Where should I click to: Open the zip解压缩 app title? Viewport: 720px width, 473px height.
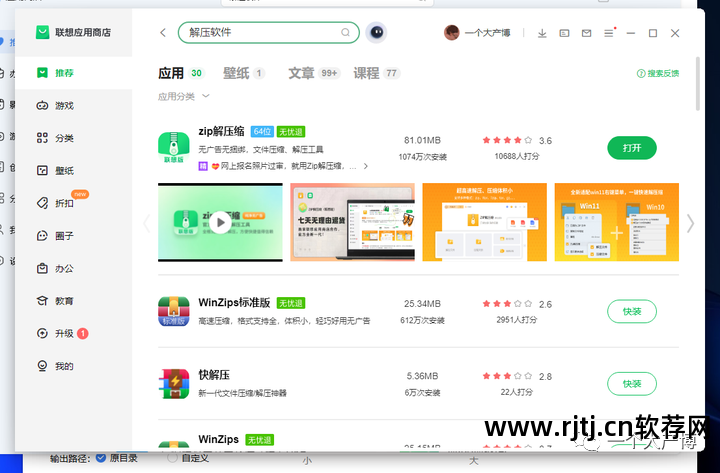tap(221, 131)
